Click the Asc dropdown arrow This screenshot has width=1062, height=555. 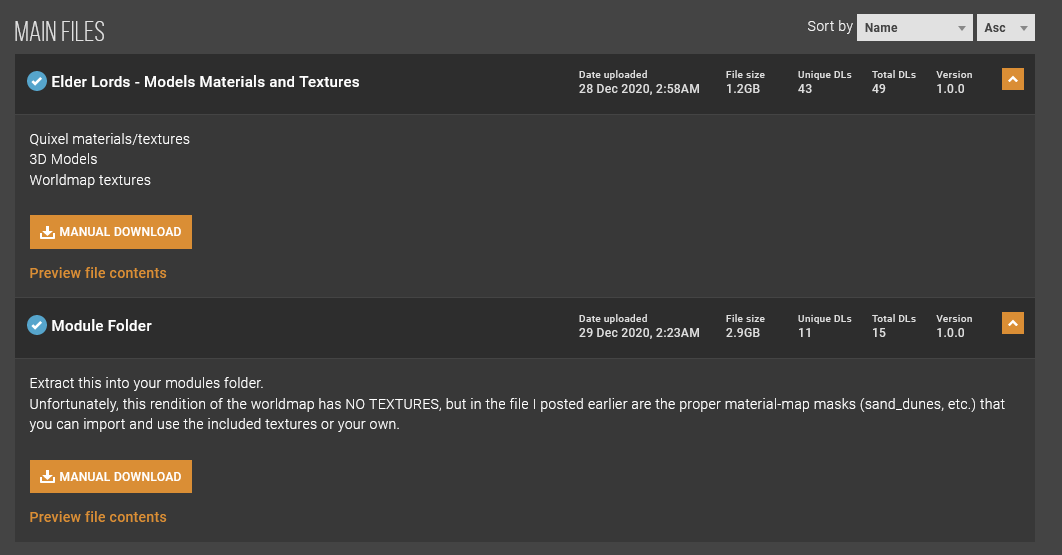(1023, 28)
